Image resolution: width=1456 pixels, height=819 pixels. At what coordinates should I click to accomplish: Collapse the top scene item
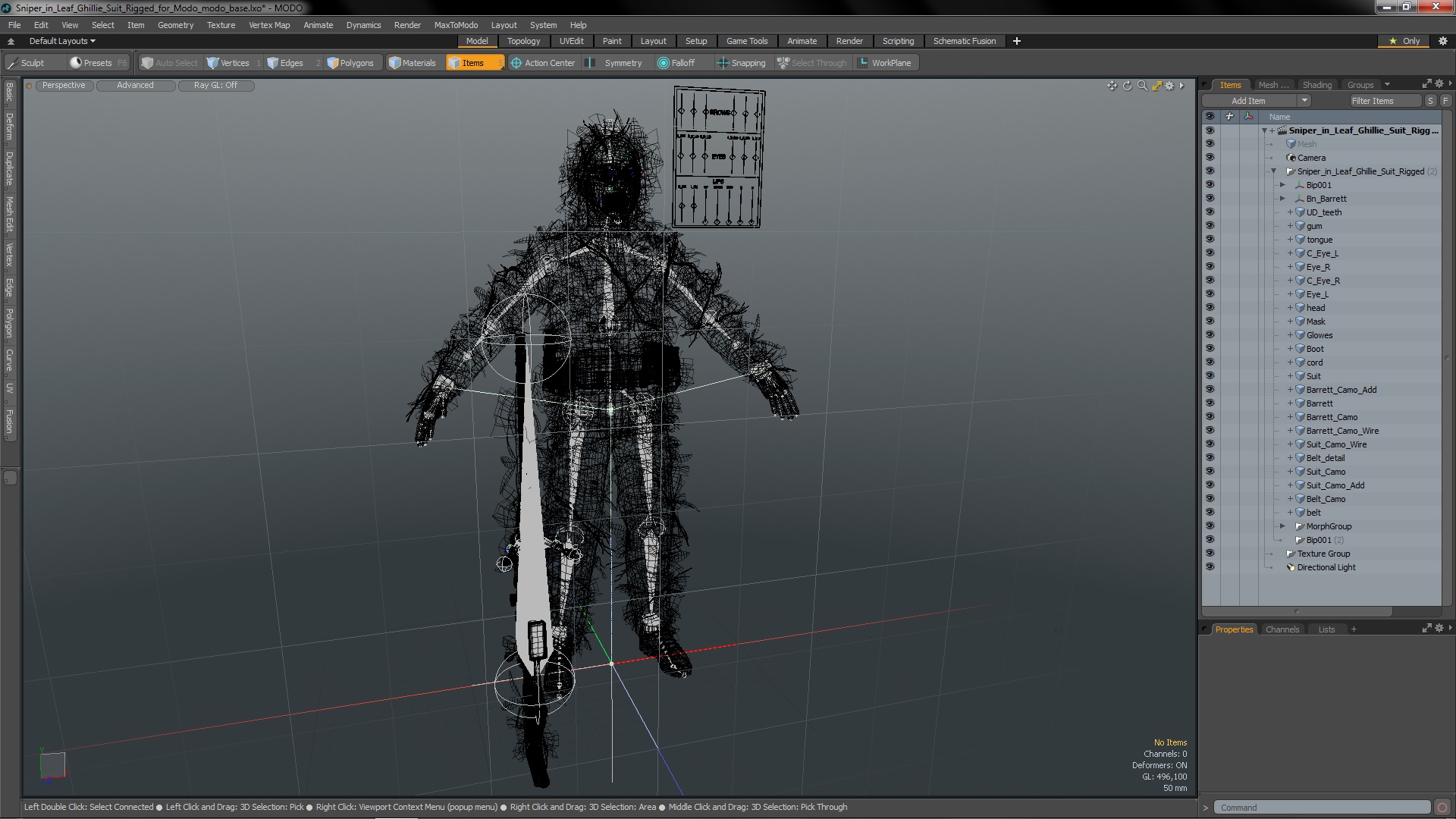click(1264, 130)
